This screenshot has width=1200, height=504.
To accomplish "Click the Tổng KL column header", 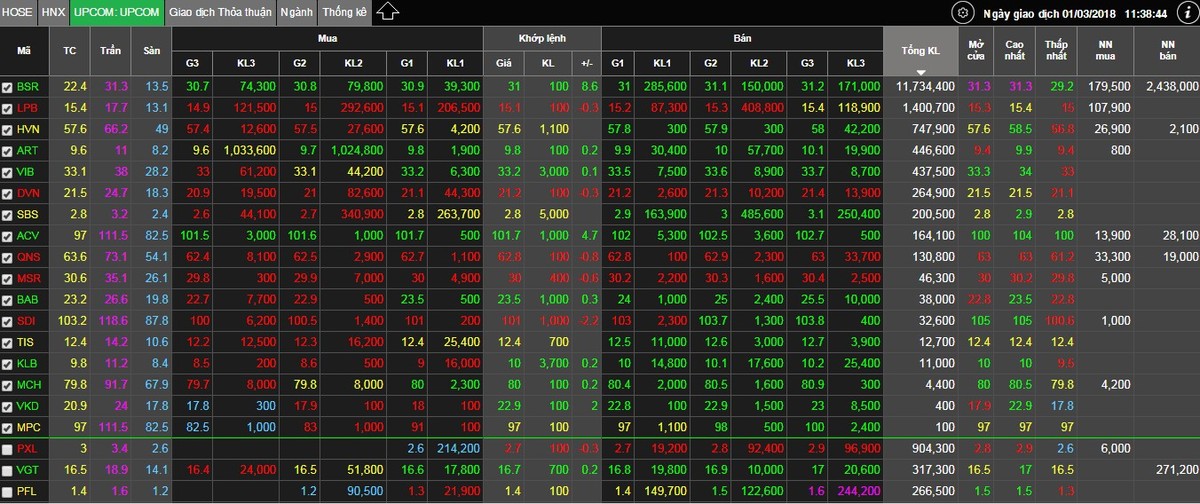I will [x=919, y=50].
